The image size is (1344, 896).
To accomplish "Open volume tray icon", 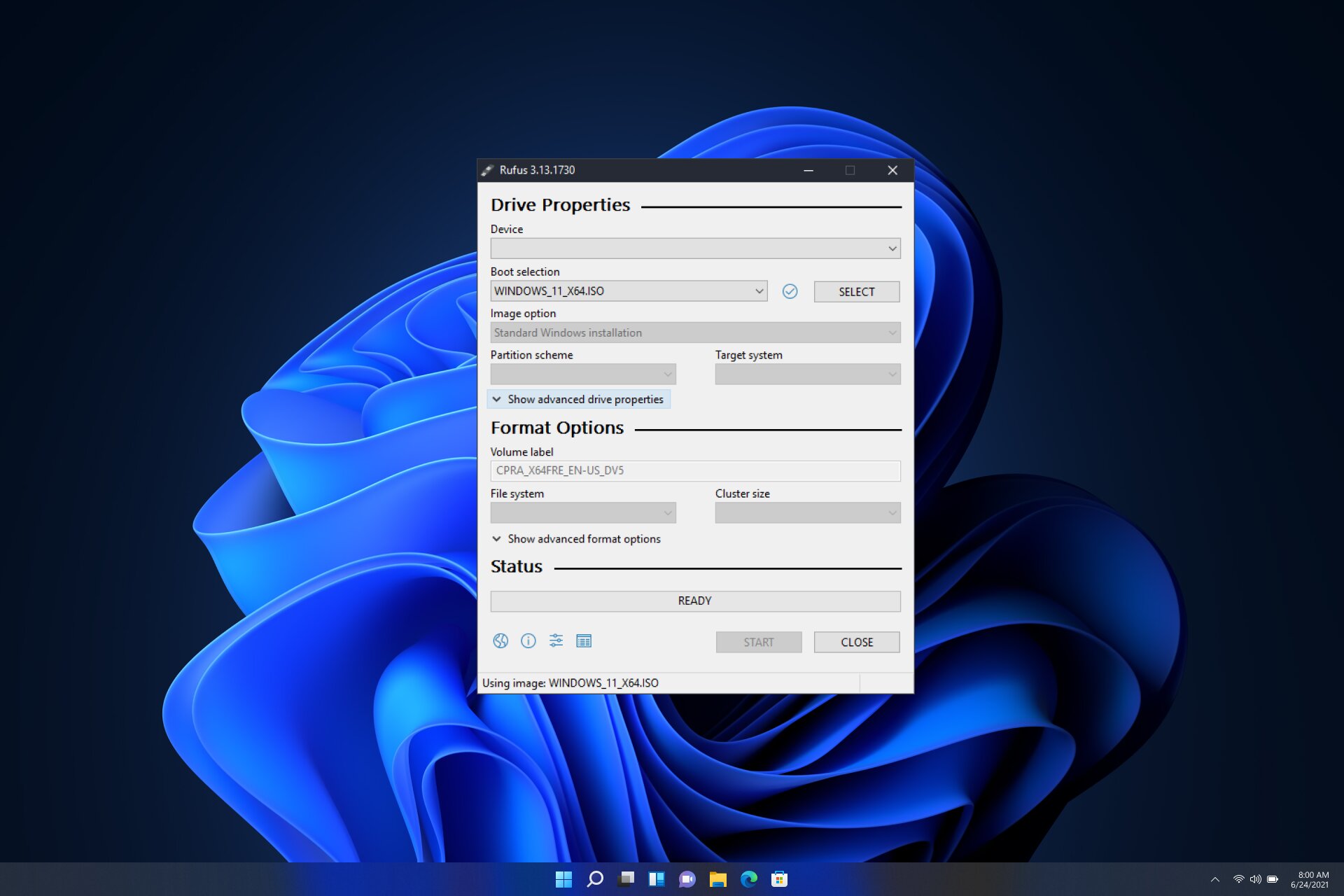I will tap(1256, 879).
